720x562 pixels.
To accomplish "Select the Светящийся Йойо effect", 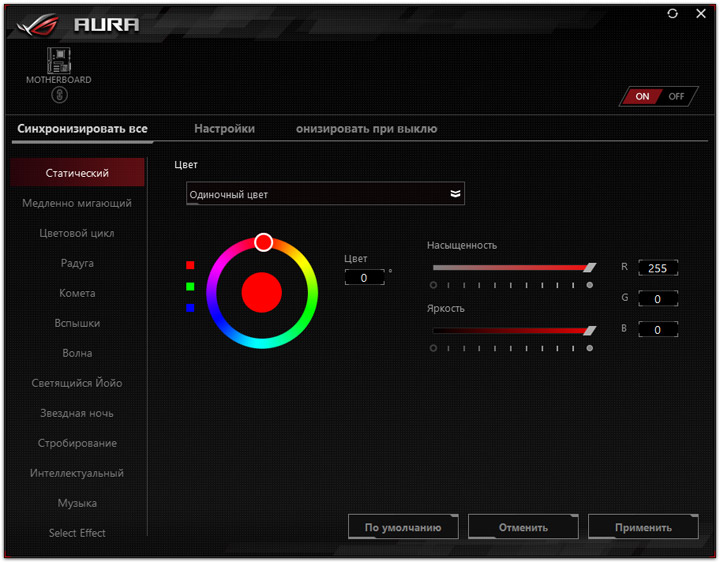I will coord(77,383).
